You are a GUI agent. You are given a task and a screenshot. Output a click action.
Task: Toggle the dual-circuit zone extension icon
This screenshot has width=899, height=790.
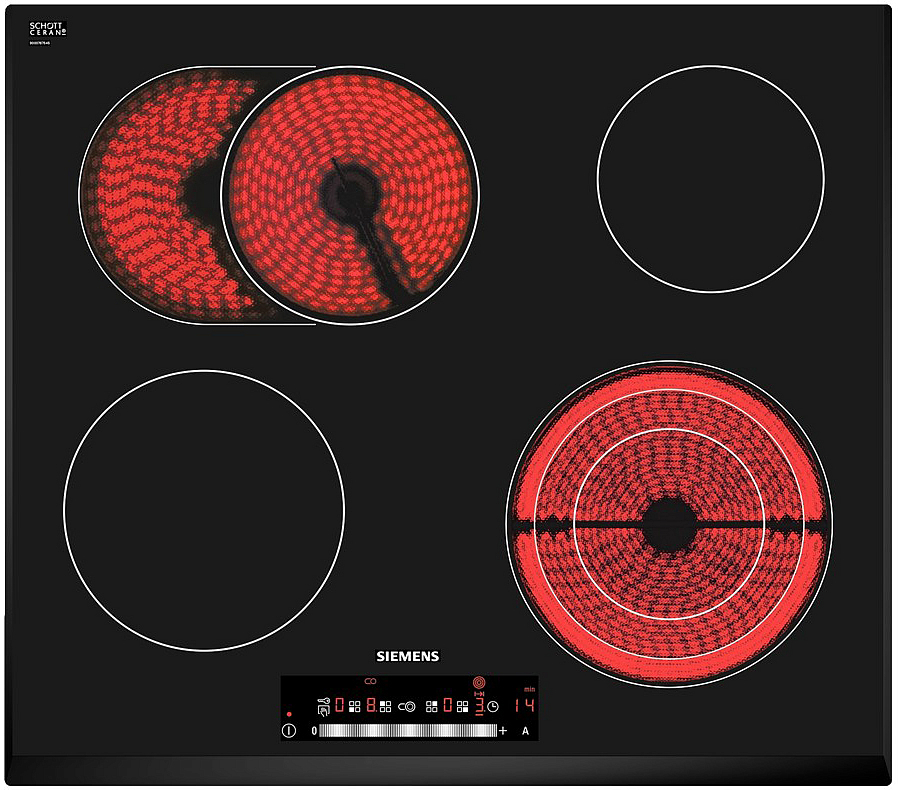407,706
